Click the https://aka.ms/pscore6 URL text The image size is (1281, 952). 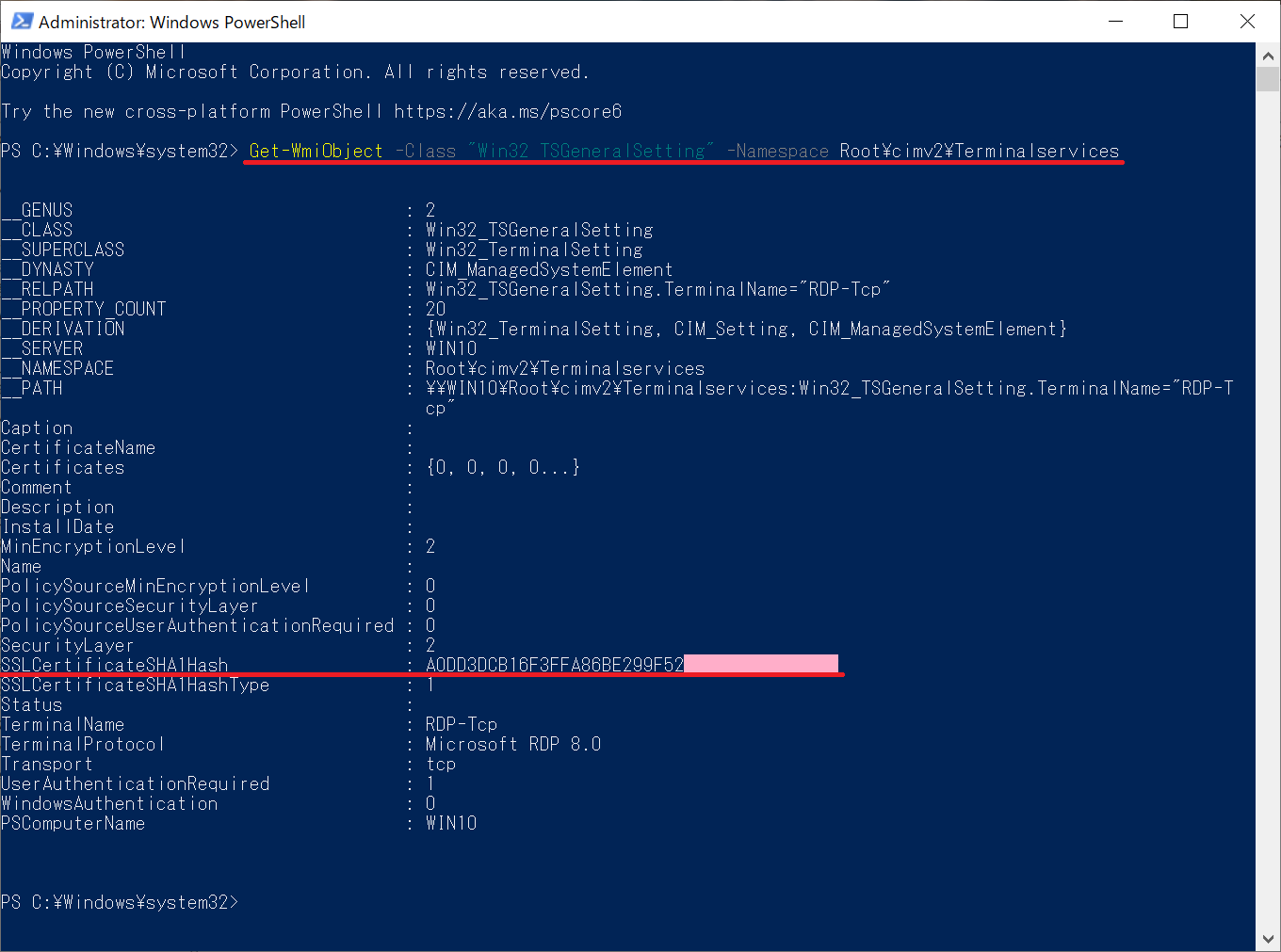(508, 111)
